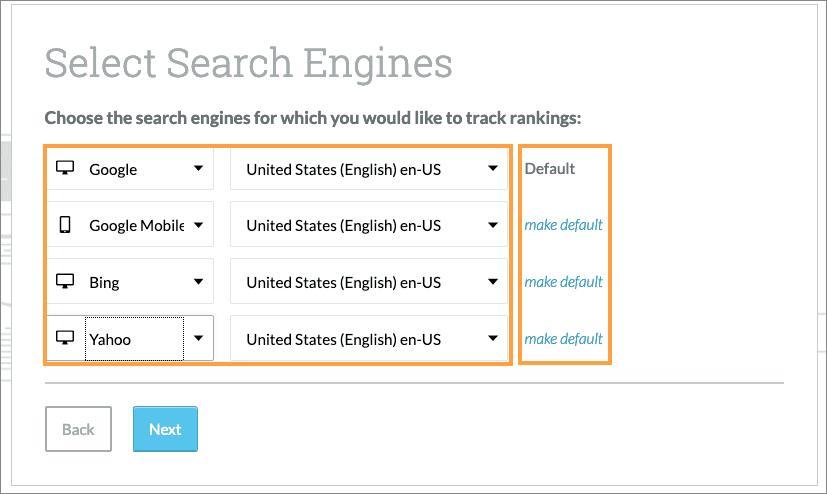Click the desktop monitor icon beside Yahoo

65,339
